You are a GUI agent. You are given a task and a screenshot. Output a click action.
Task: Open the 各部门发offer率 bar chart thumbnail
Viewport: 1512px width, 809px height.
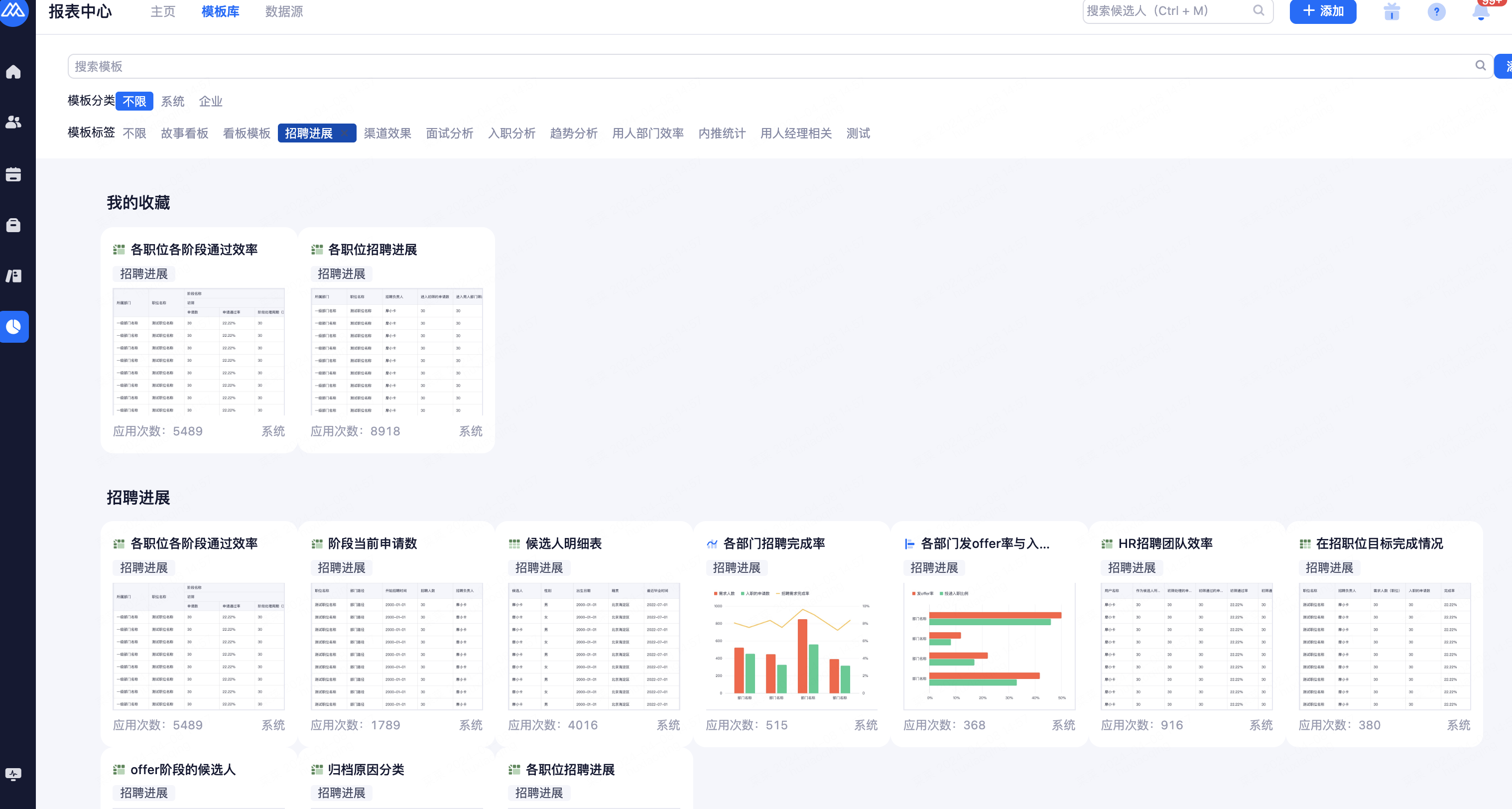[989, 646]
